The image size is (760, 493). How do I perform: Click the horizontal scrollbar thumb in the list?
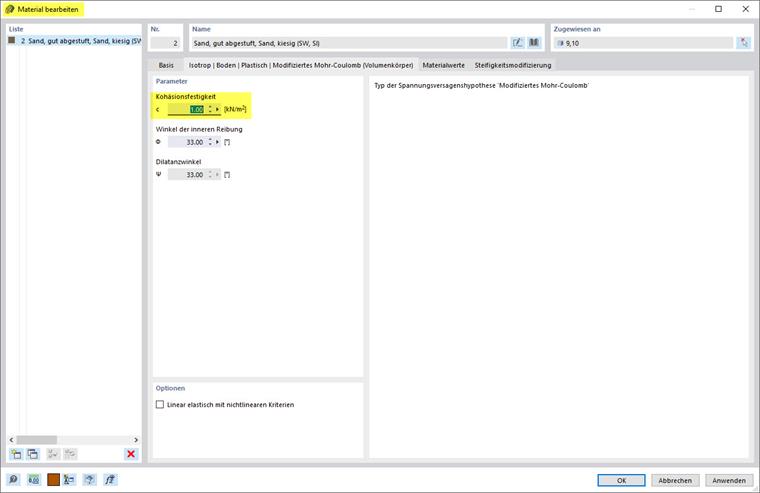pyautogui.click(x=37, y=440)
